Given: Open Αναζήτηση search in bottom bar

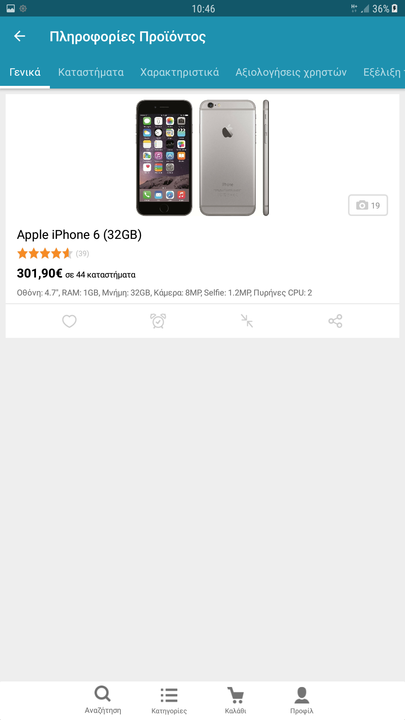Looking at the screenshot, I should pyautogui.click(x=103, y=700).
